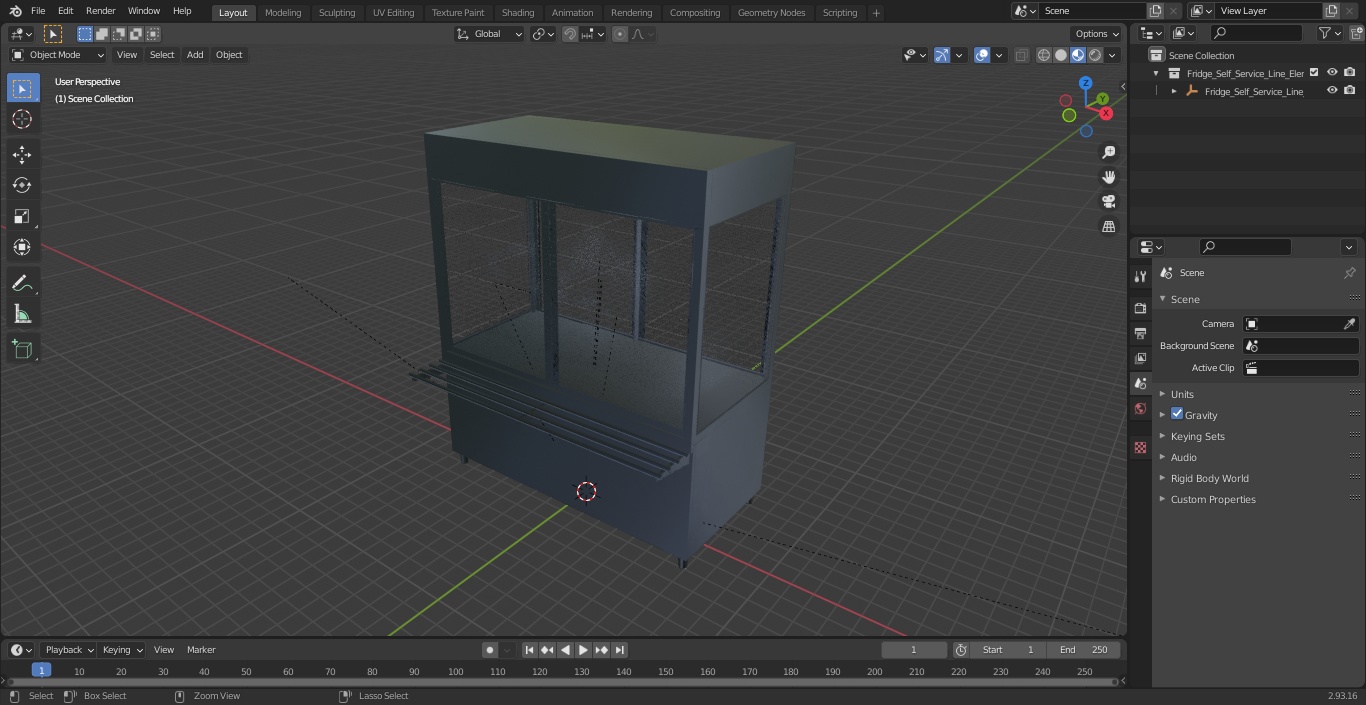Viewport: 1366px width, 705px height.
Task: Switch to wireframe shading mode
Action: pyautogui.click(x=1044, y=55)
